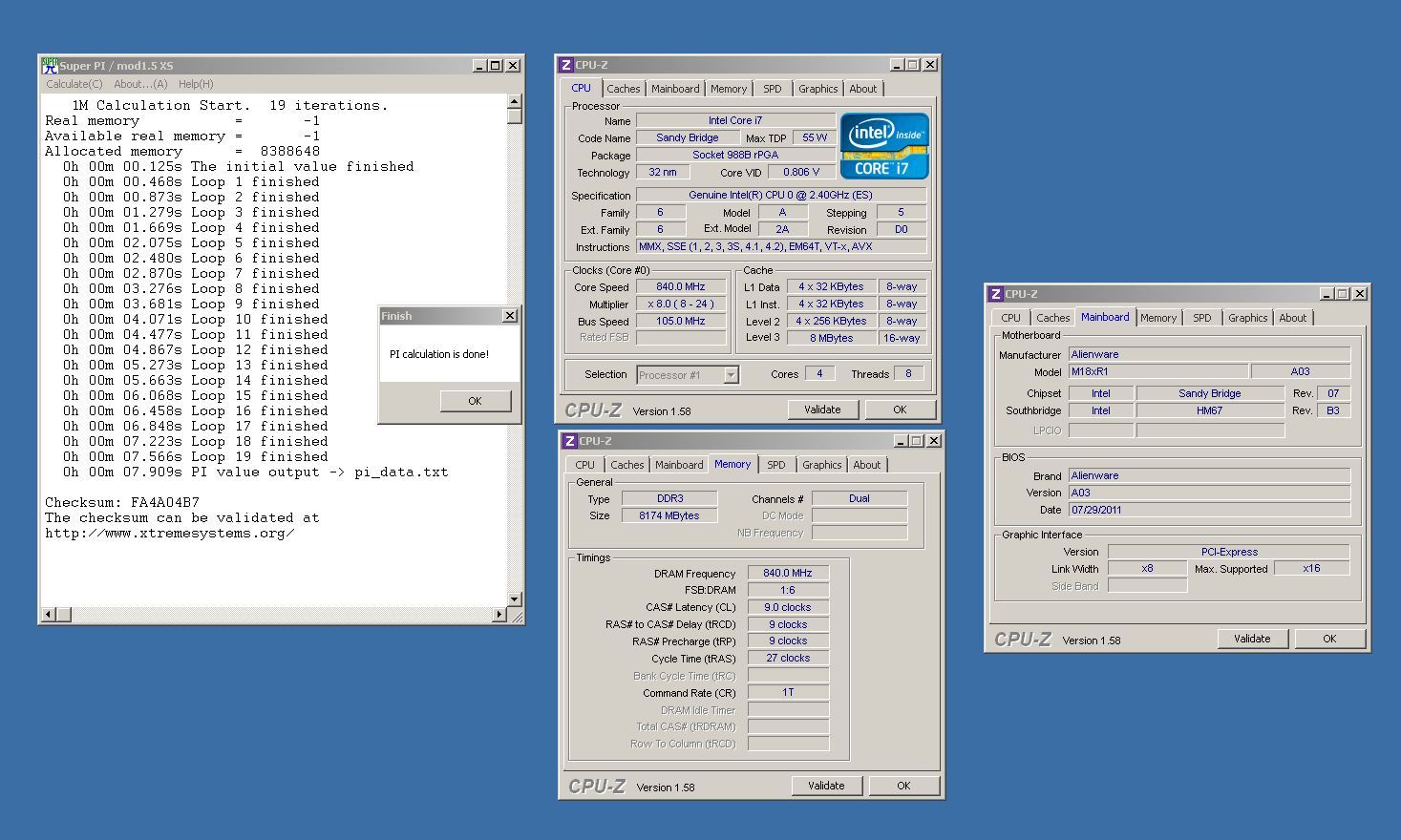
Task: Switch to Mainboard tab in the top CPU-Z window
Action: pos(675,89)
